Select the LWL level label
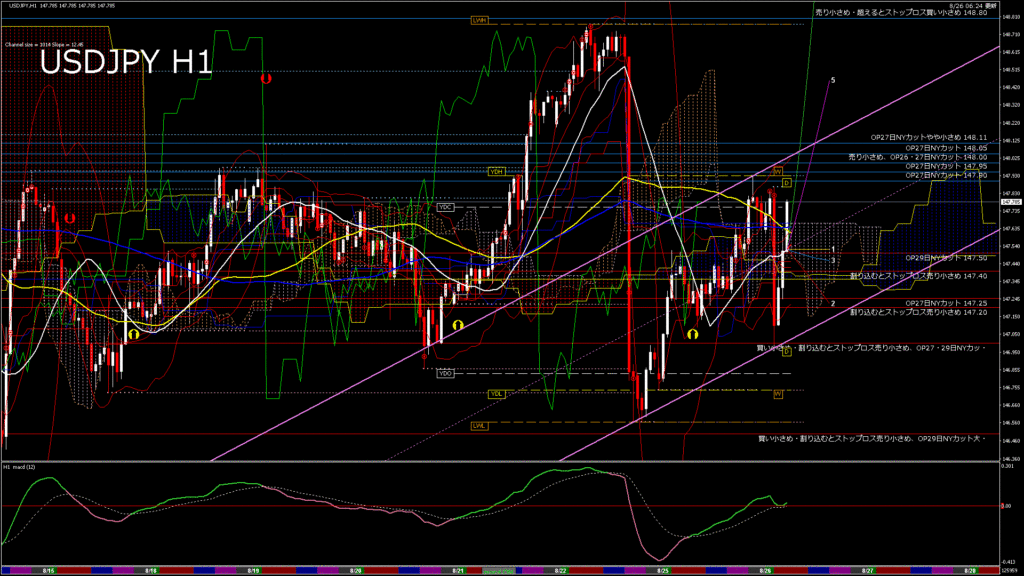 479,426
